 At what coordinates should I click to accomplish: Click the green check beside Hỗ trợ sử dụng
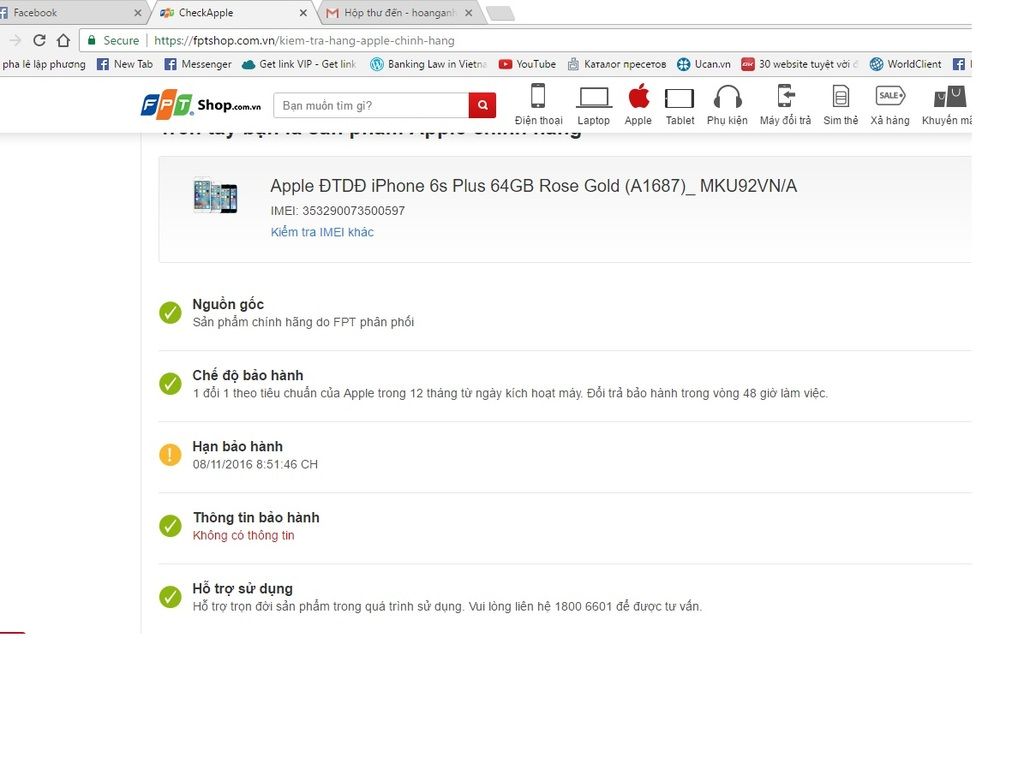click(x=170, y=597)
